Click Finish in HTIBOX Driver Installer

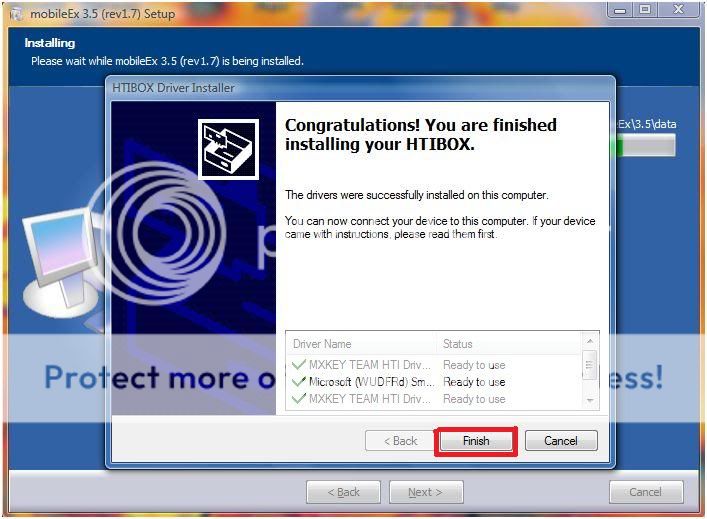476,441
